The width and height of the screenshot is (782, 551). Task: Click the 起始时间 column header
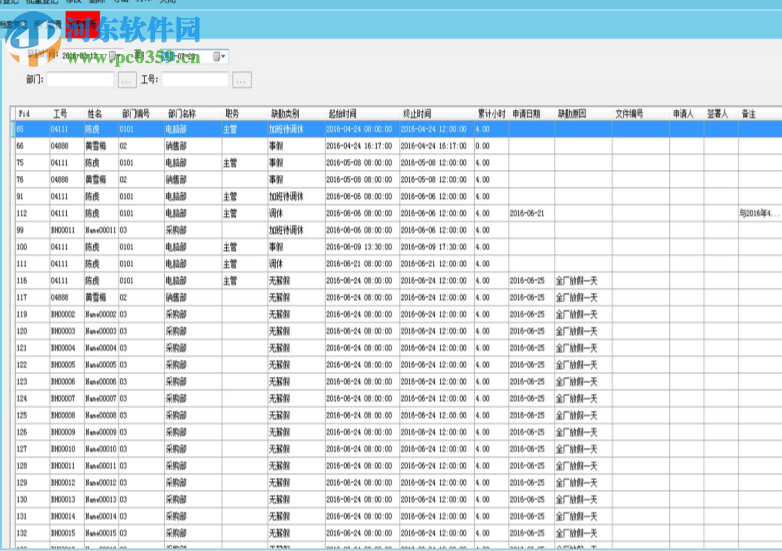tap(342, 114)
